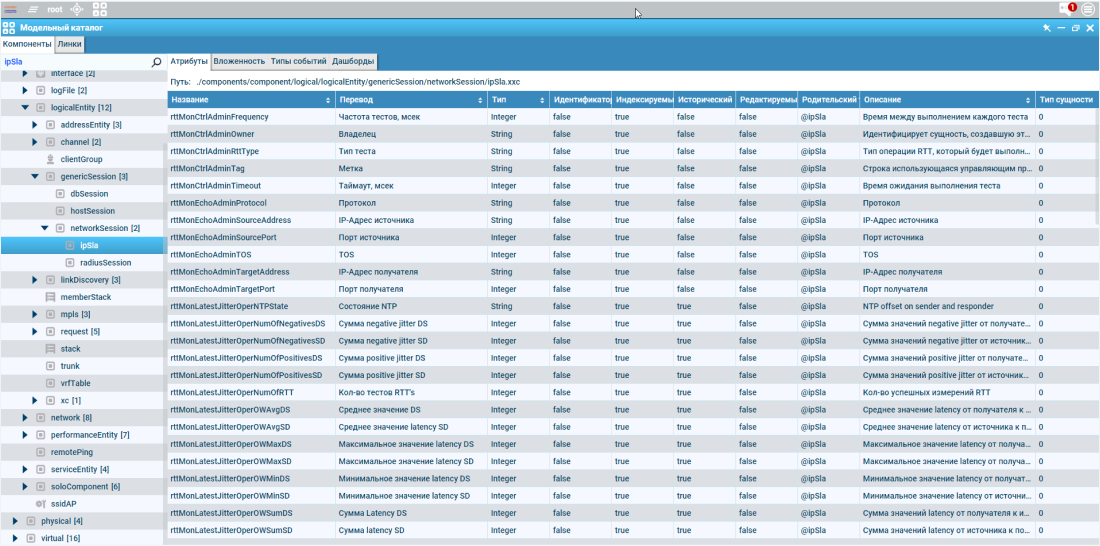This screenshot has height=546, width=1100.
Task: Select the physical [4] tree item
Action: click(62, 521)
